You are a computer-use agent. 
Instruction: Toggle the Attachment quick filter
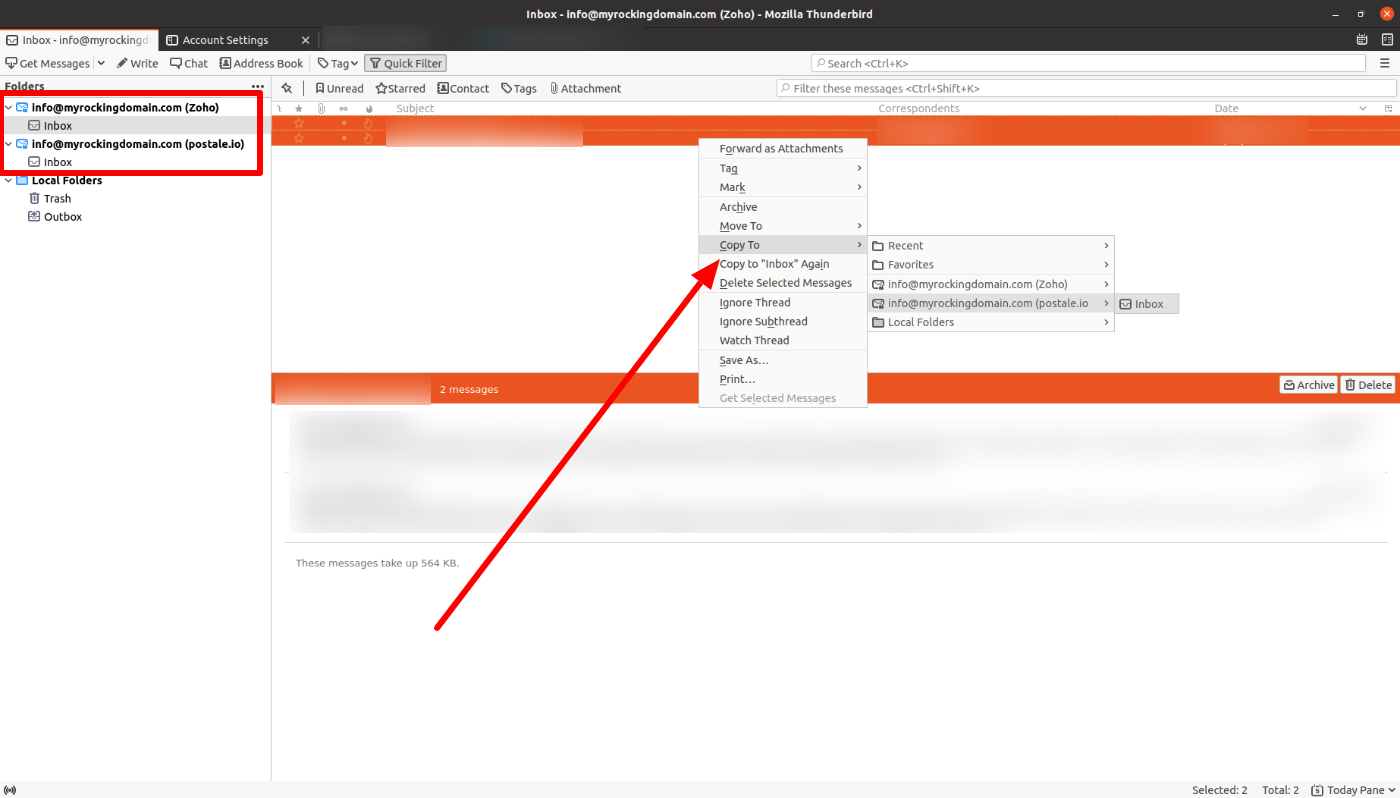(x=585, y=88)
